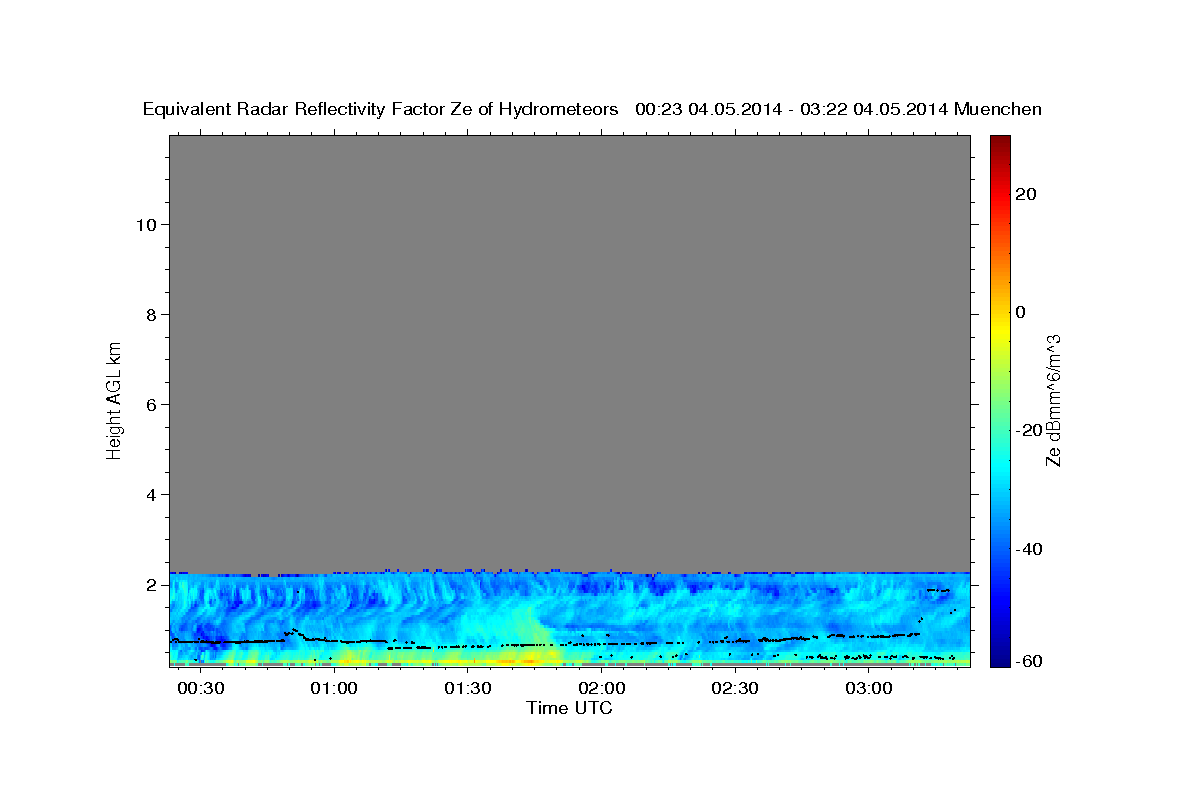Click the black cloud-base line near 02:30

tap(735, 640)
